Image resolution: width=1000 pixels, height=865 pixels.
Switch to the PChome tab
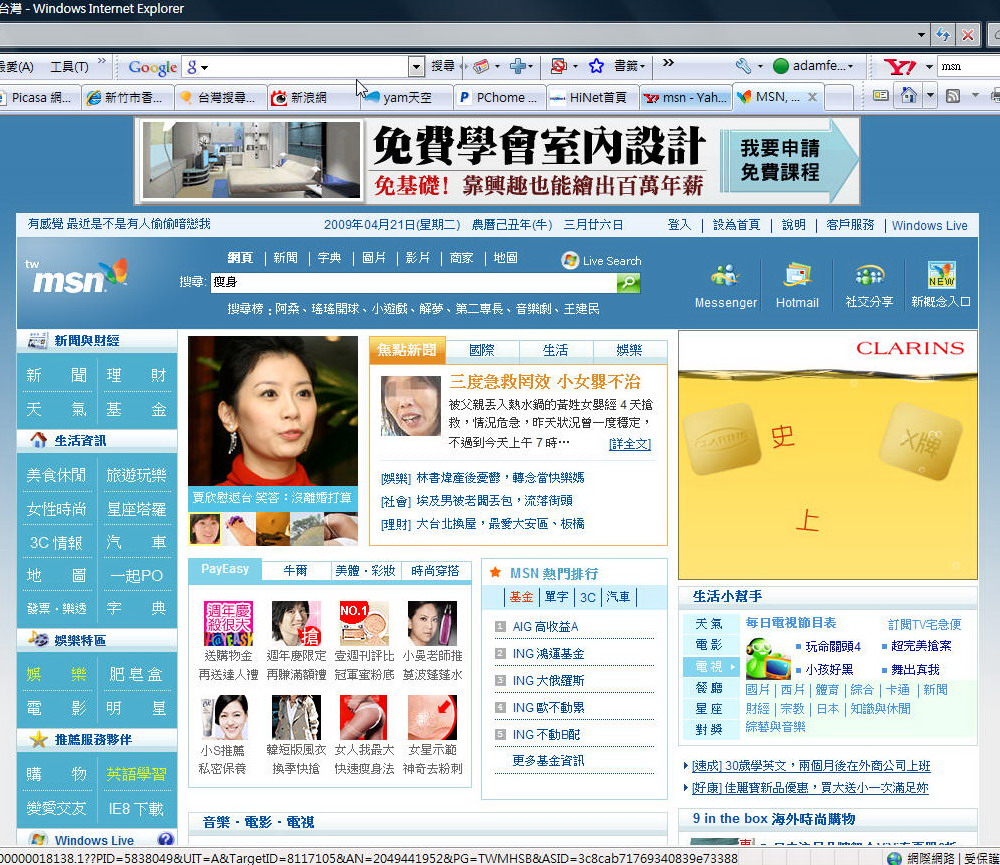coord(500,98)
